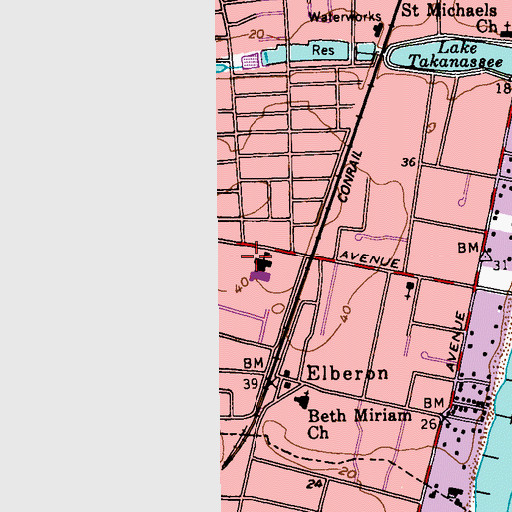Click the spot elevation number 24
The width and height of the screenshot is (512, 512).
pyautogui.click(x=314, y=484)
